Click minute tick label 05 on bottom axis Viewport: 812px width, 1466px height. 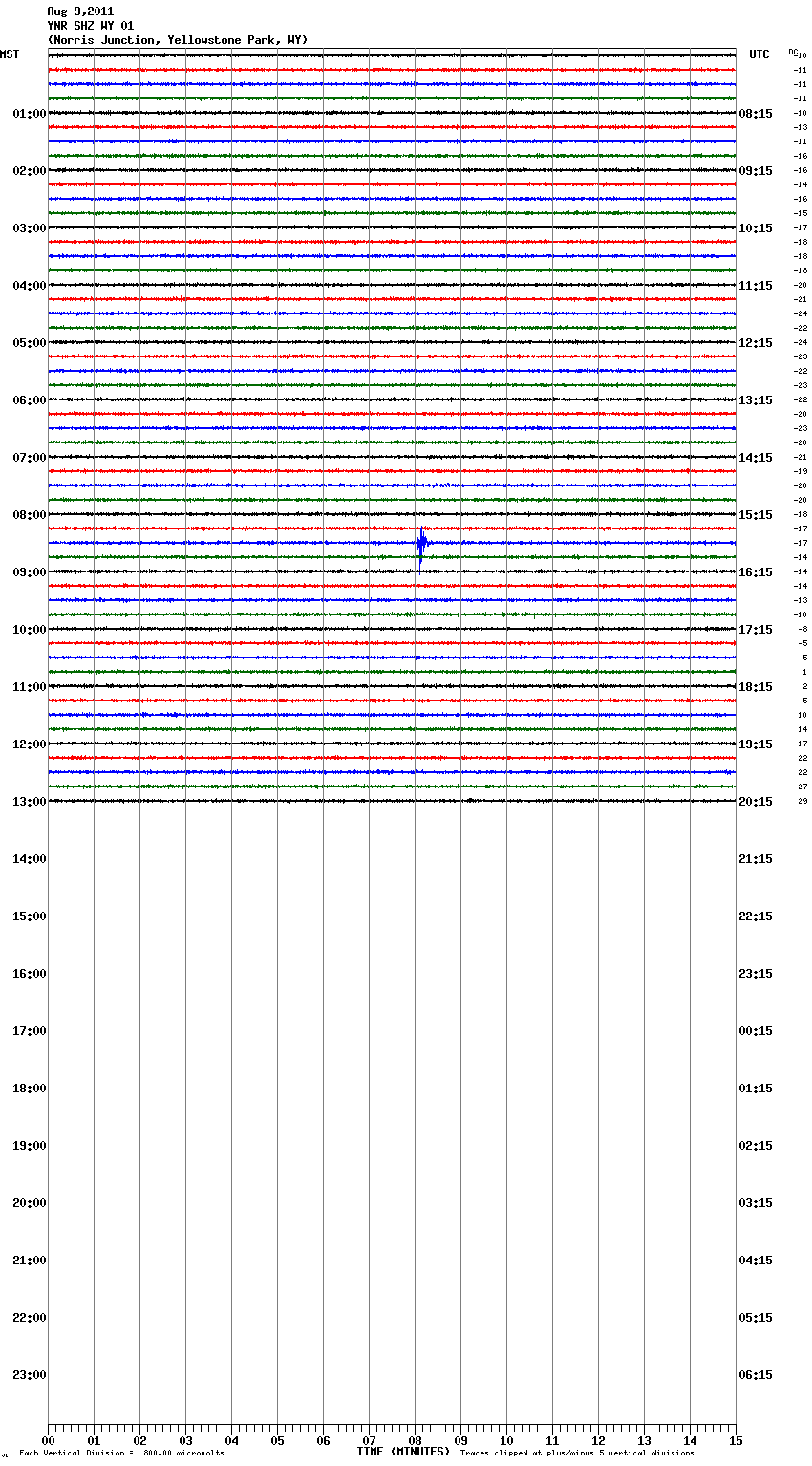click(x=277, y=1441)
